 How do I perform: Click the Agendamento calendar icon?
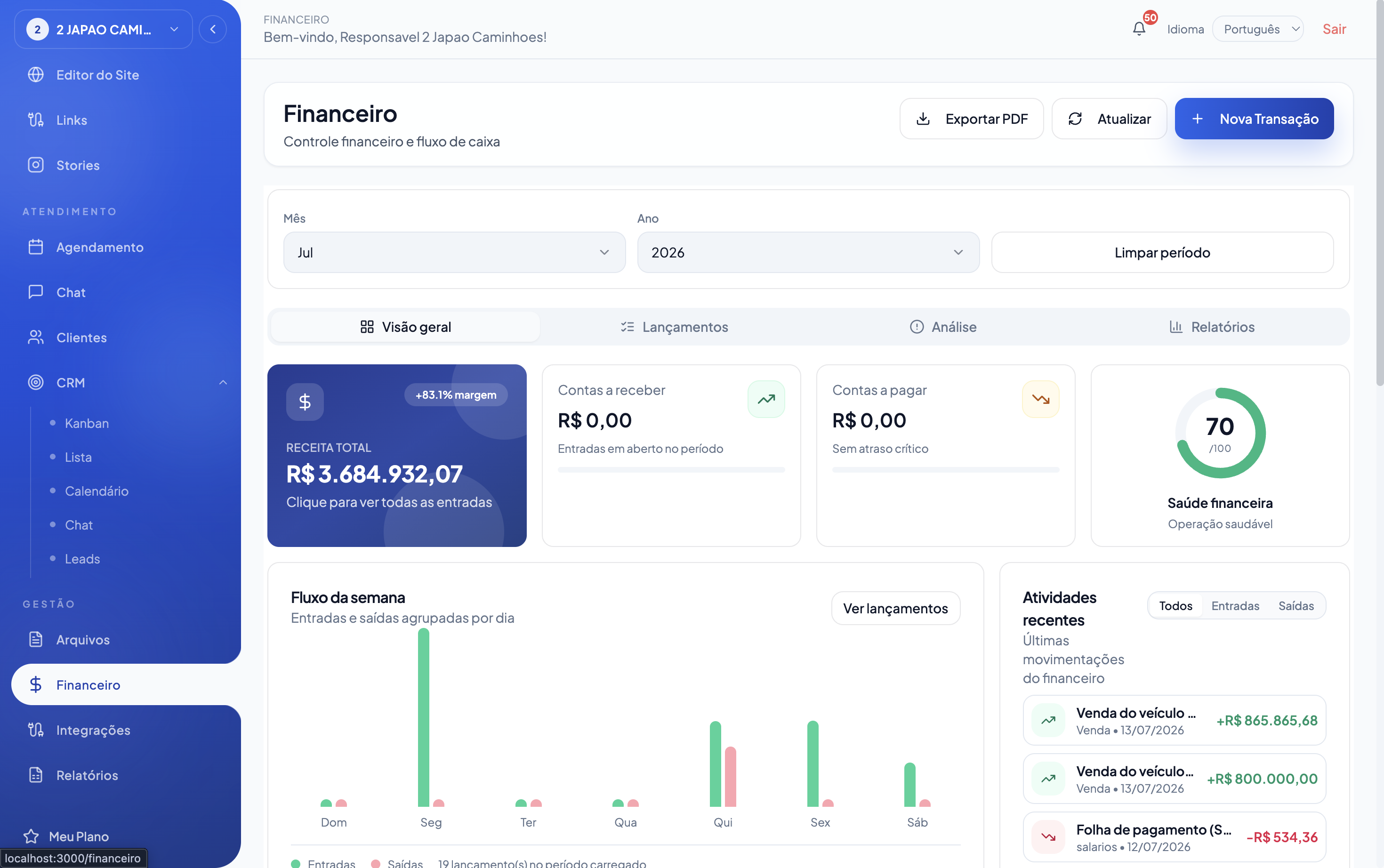coord(36,247)
